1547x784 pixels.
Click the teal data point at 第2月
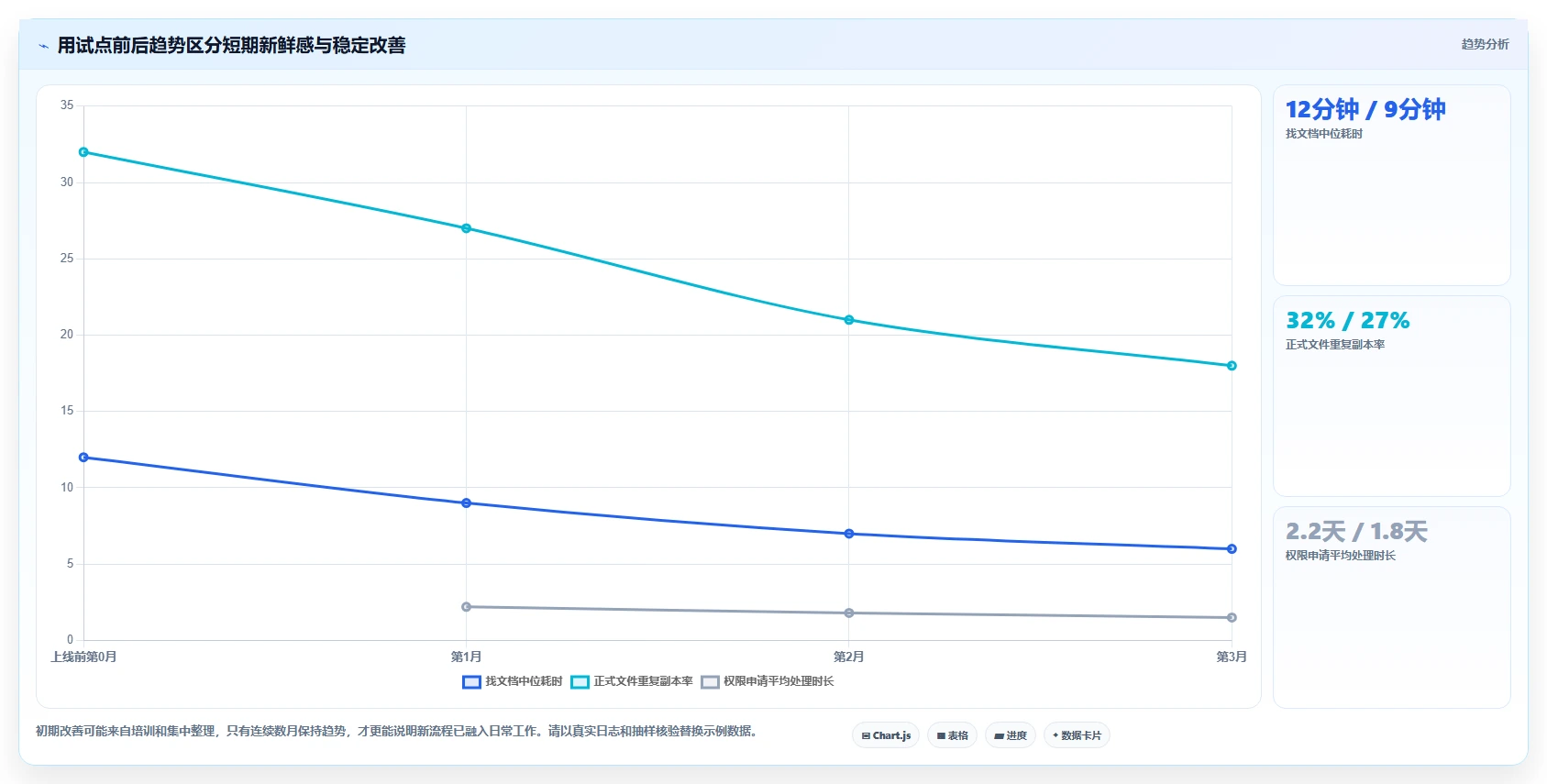coord(849,320)
